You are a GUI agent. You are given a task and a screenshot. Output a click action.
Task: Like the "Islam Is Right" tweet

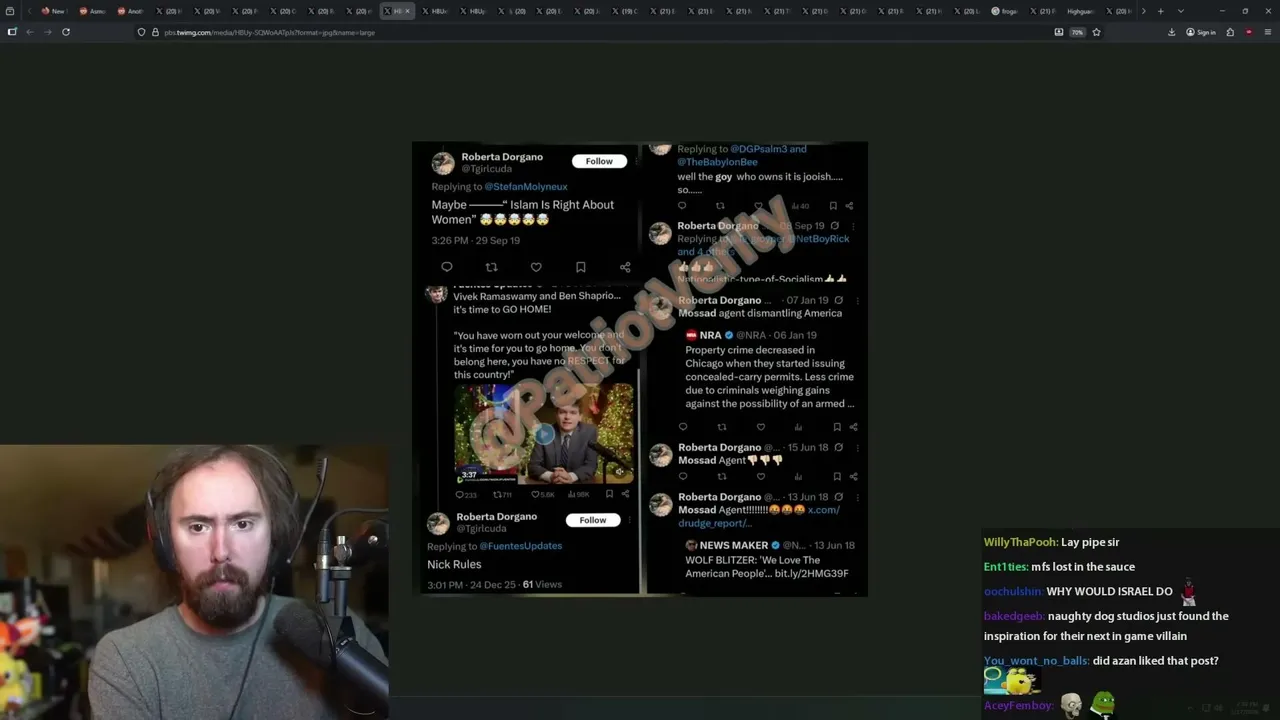coord(536,267)
